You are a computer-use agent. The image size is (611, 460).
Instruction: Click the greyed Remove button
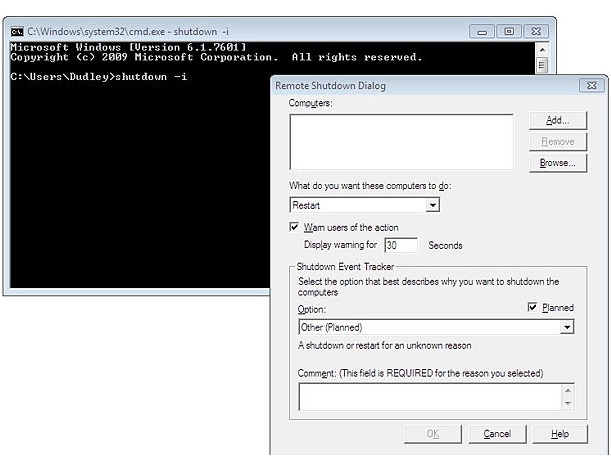[x=558, y=142]
